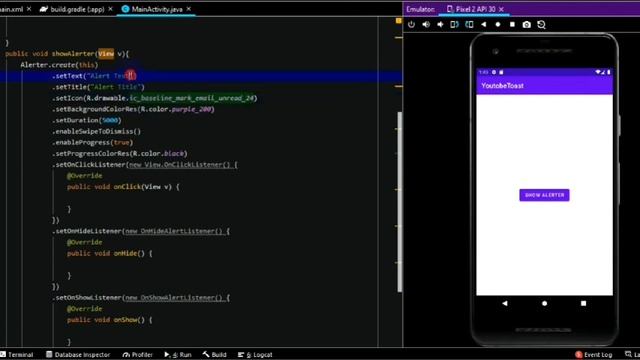
Task: Open the Terminal tool window
Action: pos(17,354)
